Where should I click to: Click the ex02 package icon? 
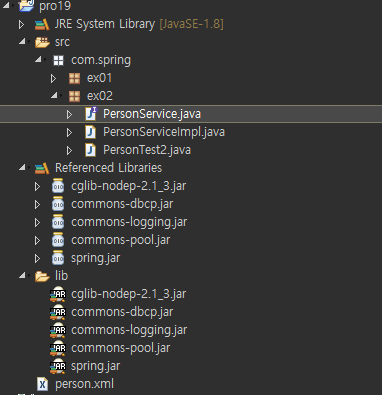pos(74,96)
